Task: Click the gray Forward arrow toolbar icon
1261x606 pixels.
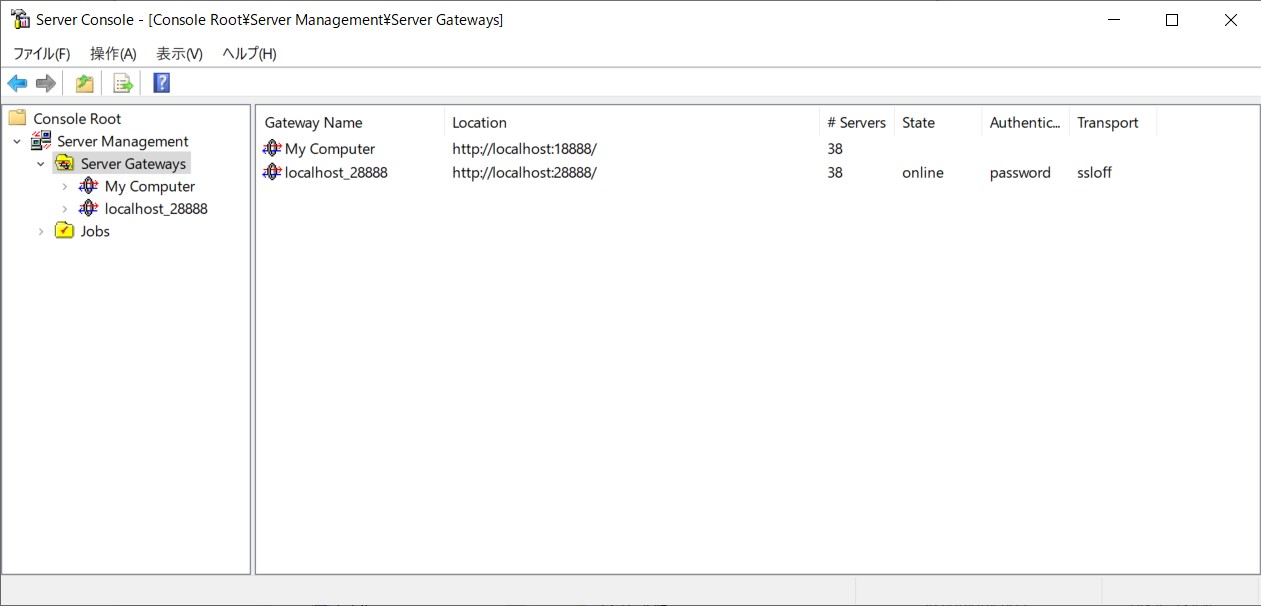Action: (45, 84)
